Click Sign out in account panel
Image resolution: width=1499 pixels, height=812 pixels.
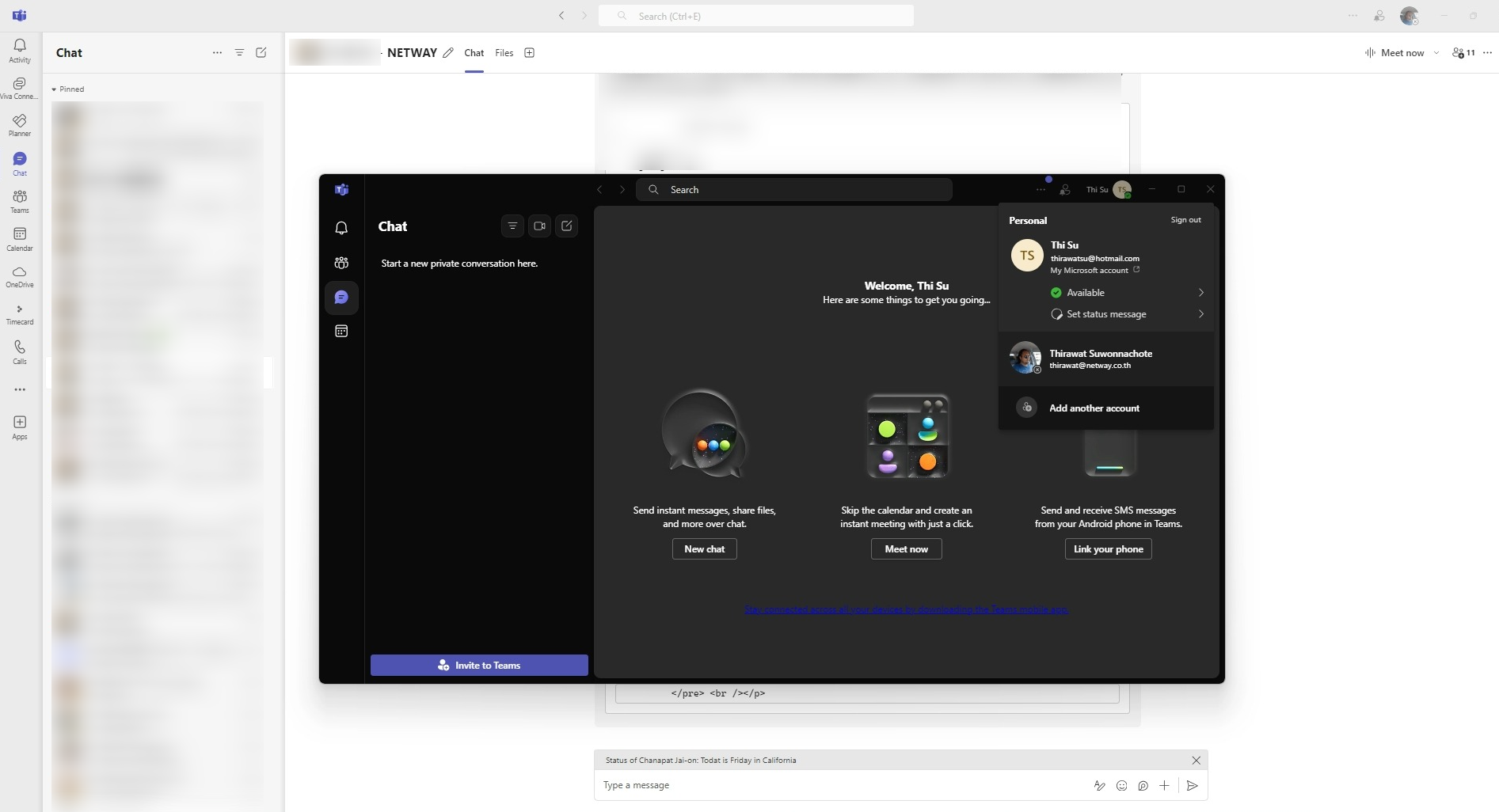(1185, 220)
